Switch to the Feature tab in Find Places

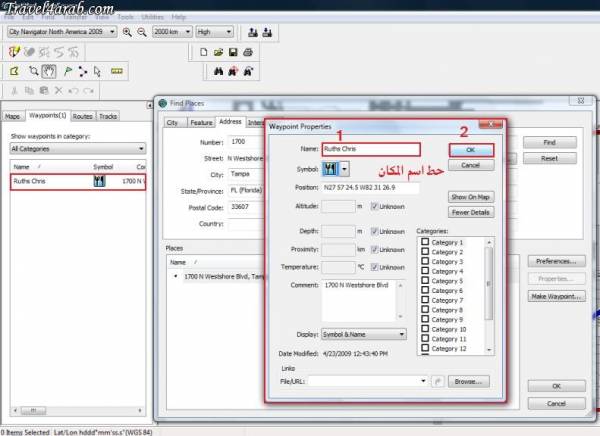coord(201,122)
